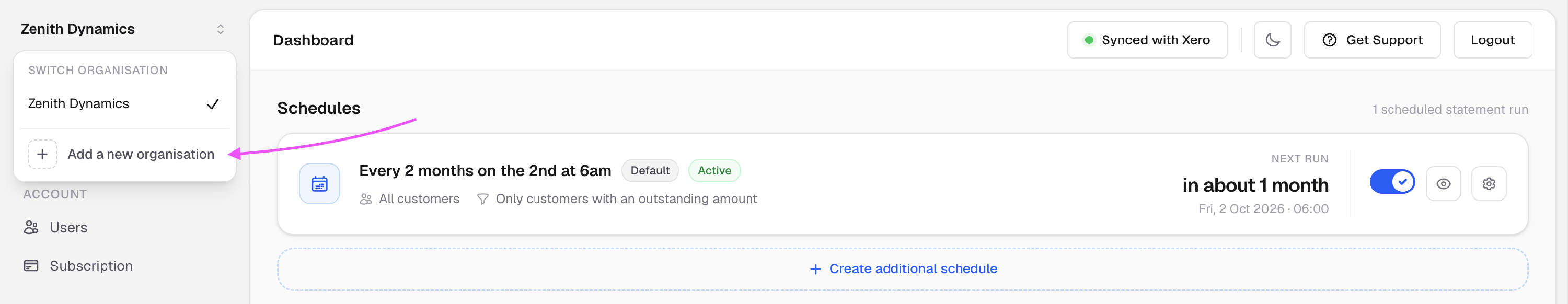Click the blue calendar schedule icon
The width and height of the screenshot is (1568, 304).
tap(319, 184)
